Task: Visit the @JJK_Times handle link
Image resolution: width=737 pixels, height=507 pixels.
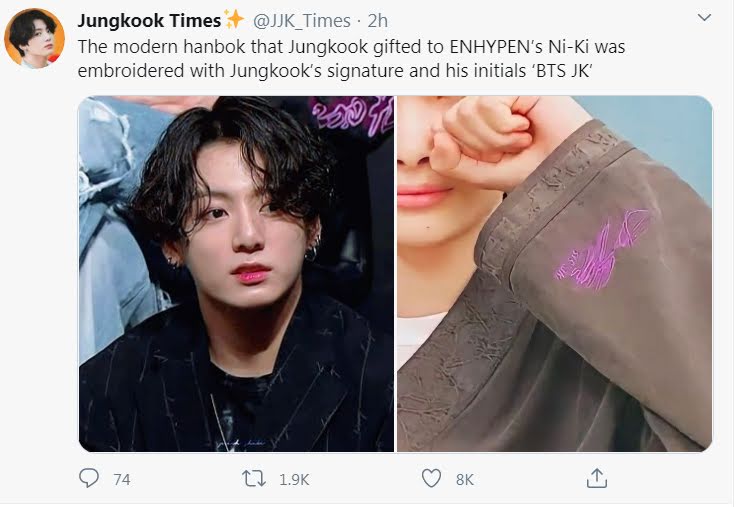Action: pos(302,21)
